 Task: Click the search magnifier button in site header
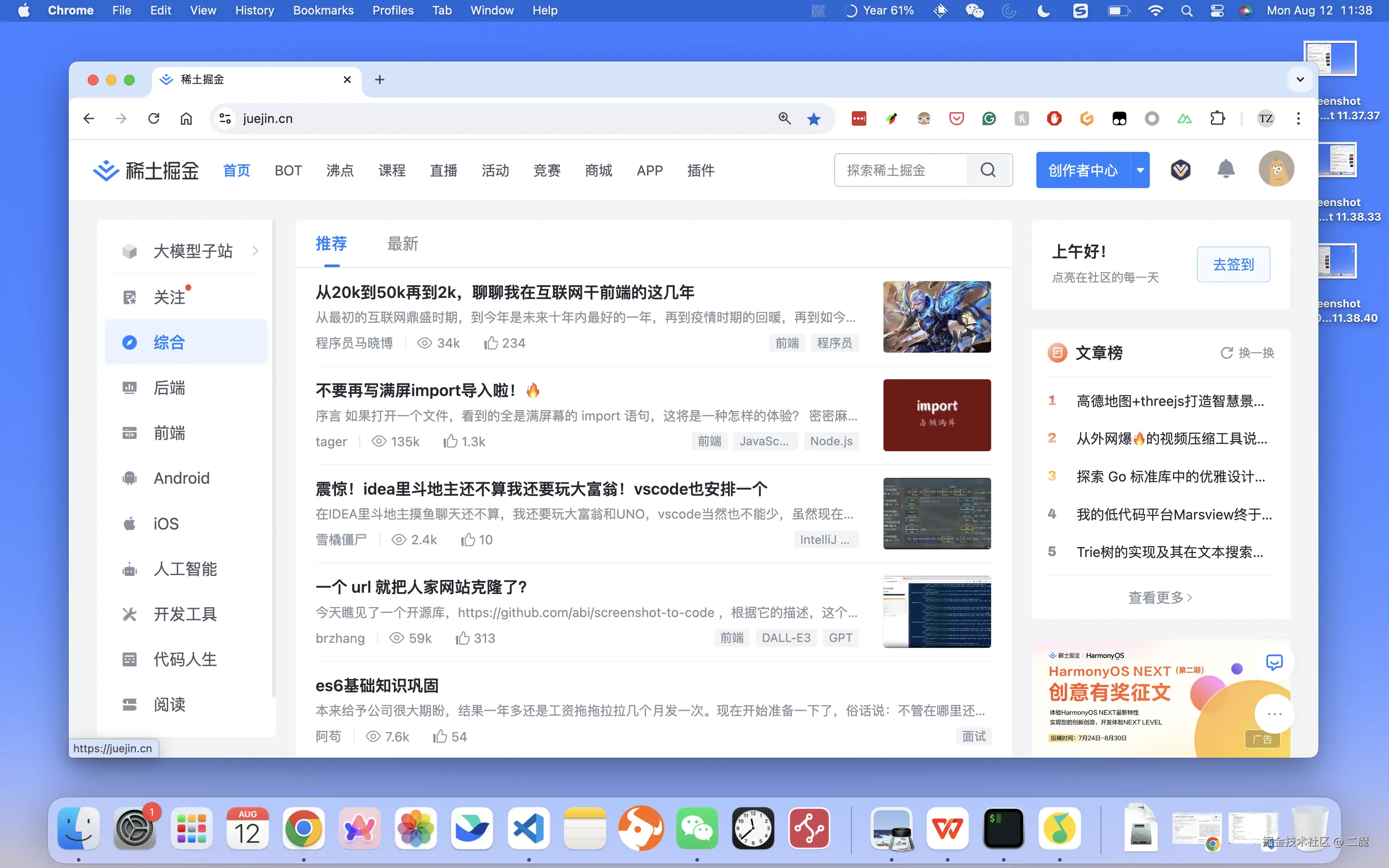click(x=988, y=170)
